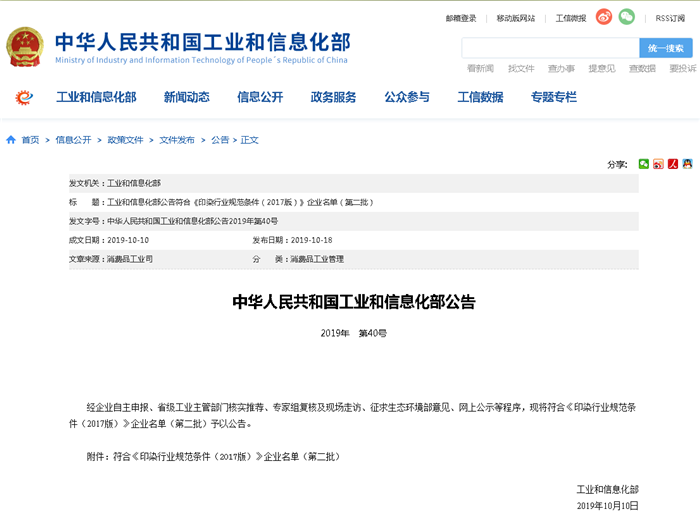The width and height of the screenshot is (700, 522).
Task: Click the red swirl icon in navigation bar
Action: coord(24,97)
